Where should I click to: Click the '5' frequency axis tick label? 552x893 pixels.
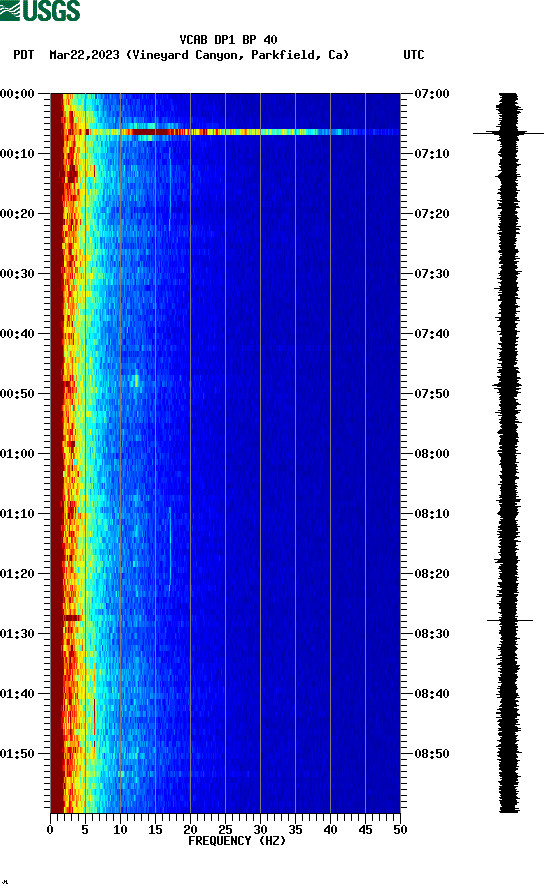pyautogui.click(x=85, y=830)
